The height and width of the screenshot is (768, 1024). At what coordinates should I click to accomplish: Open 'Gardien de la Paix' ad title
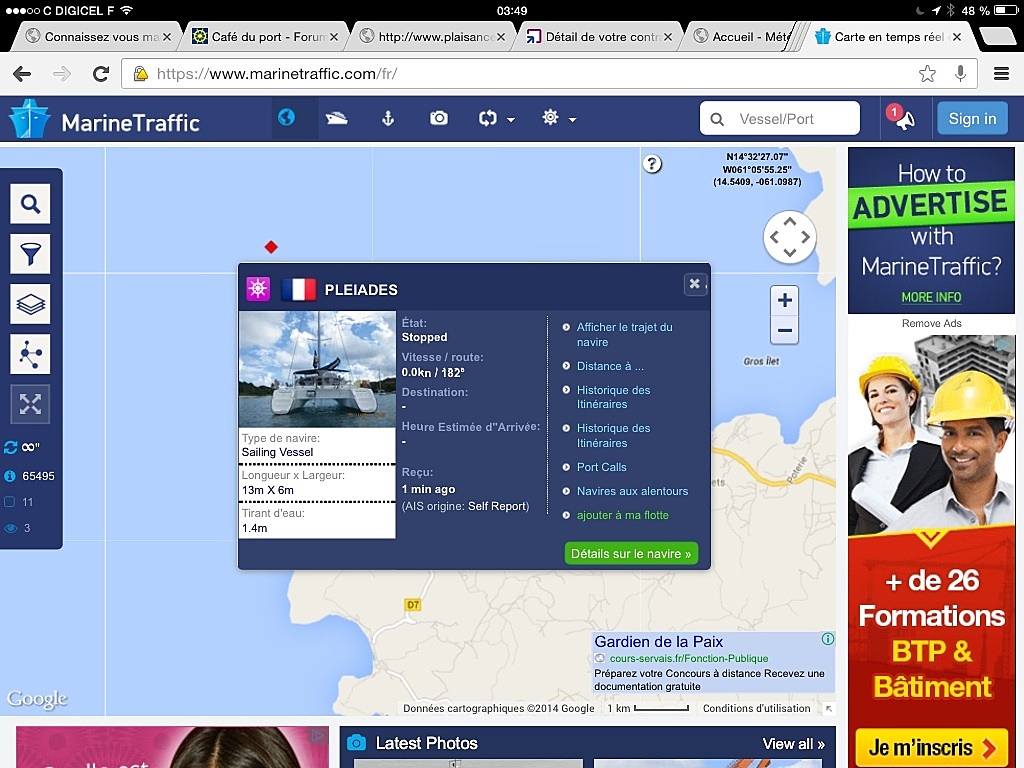[x=658, y=641]
